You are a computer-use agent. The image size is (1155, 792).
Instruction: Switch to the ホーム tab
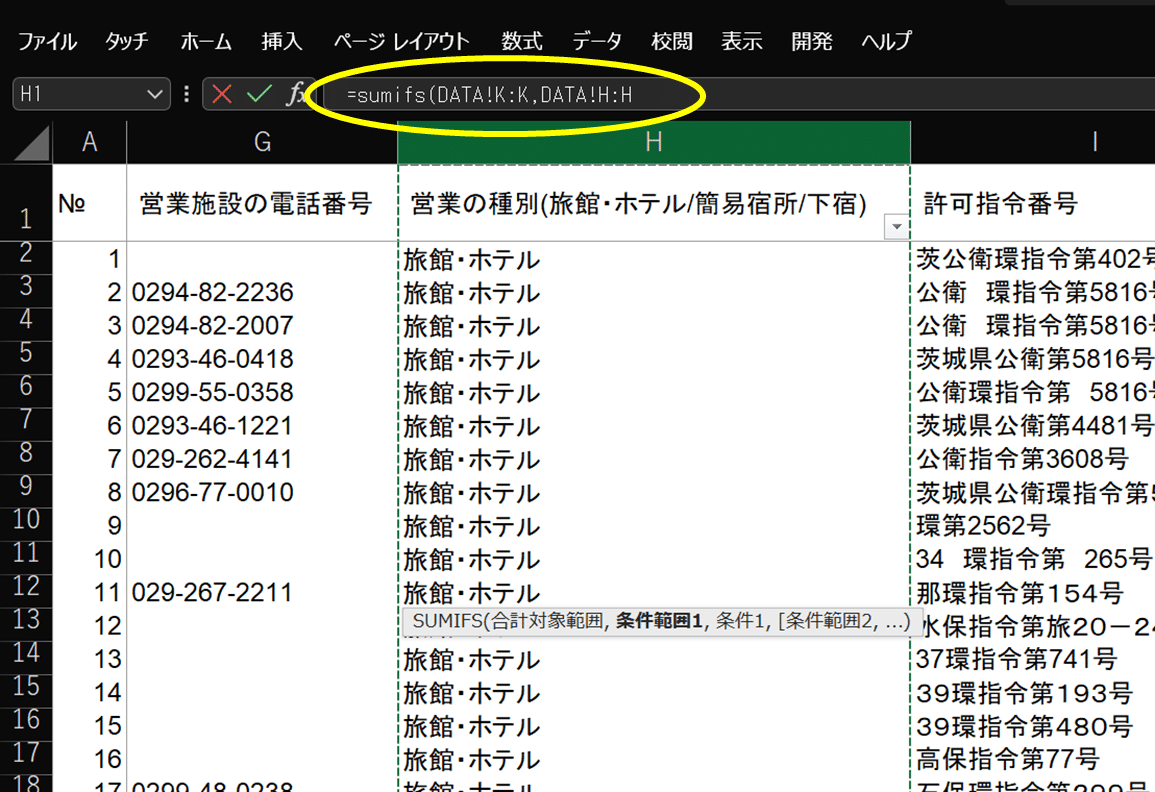(206, 41)
